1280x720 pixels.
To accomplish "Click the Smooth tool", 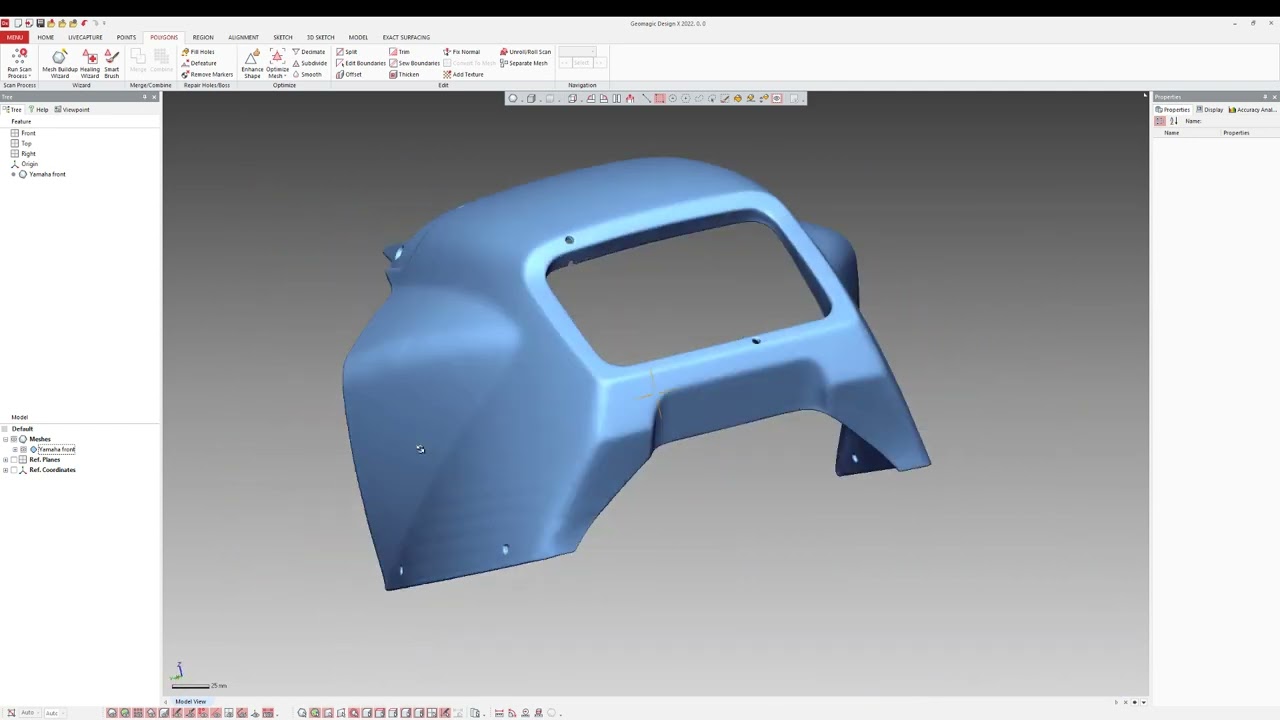I will click(x=307, y=74).
